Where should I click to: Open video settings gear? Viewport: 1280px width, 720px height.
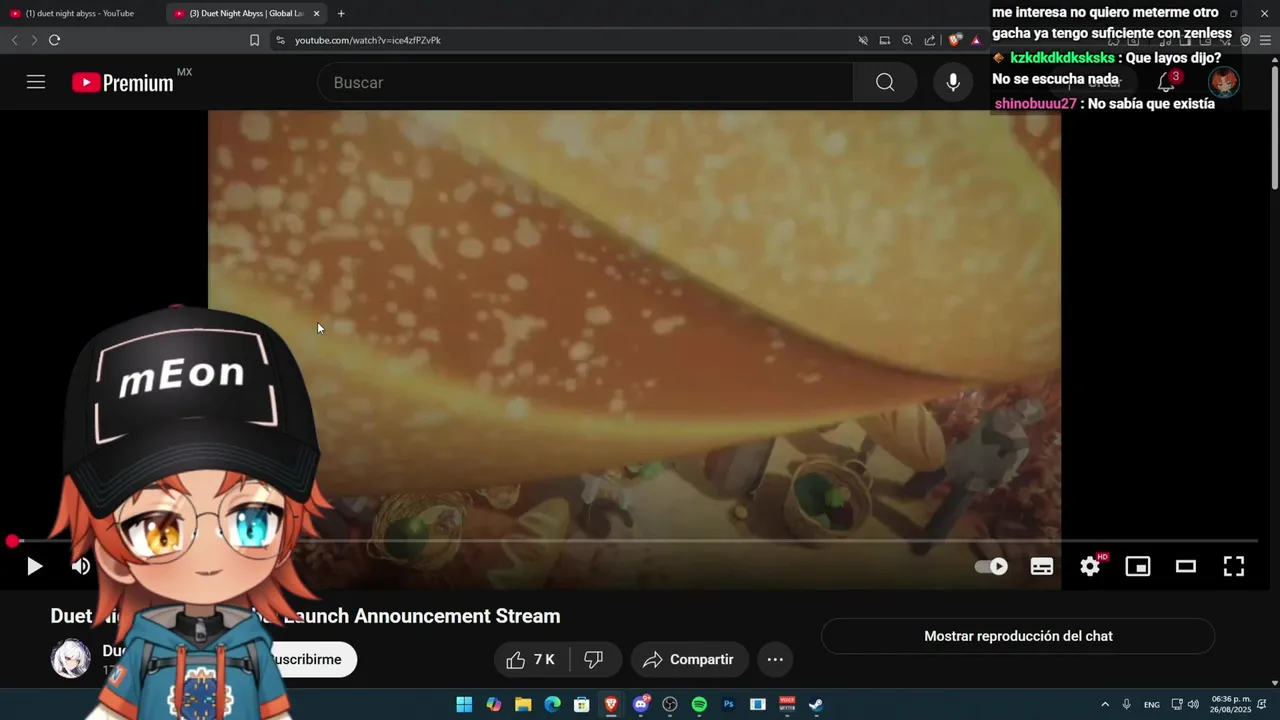(x=1090, y=566)
